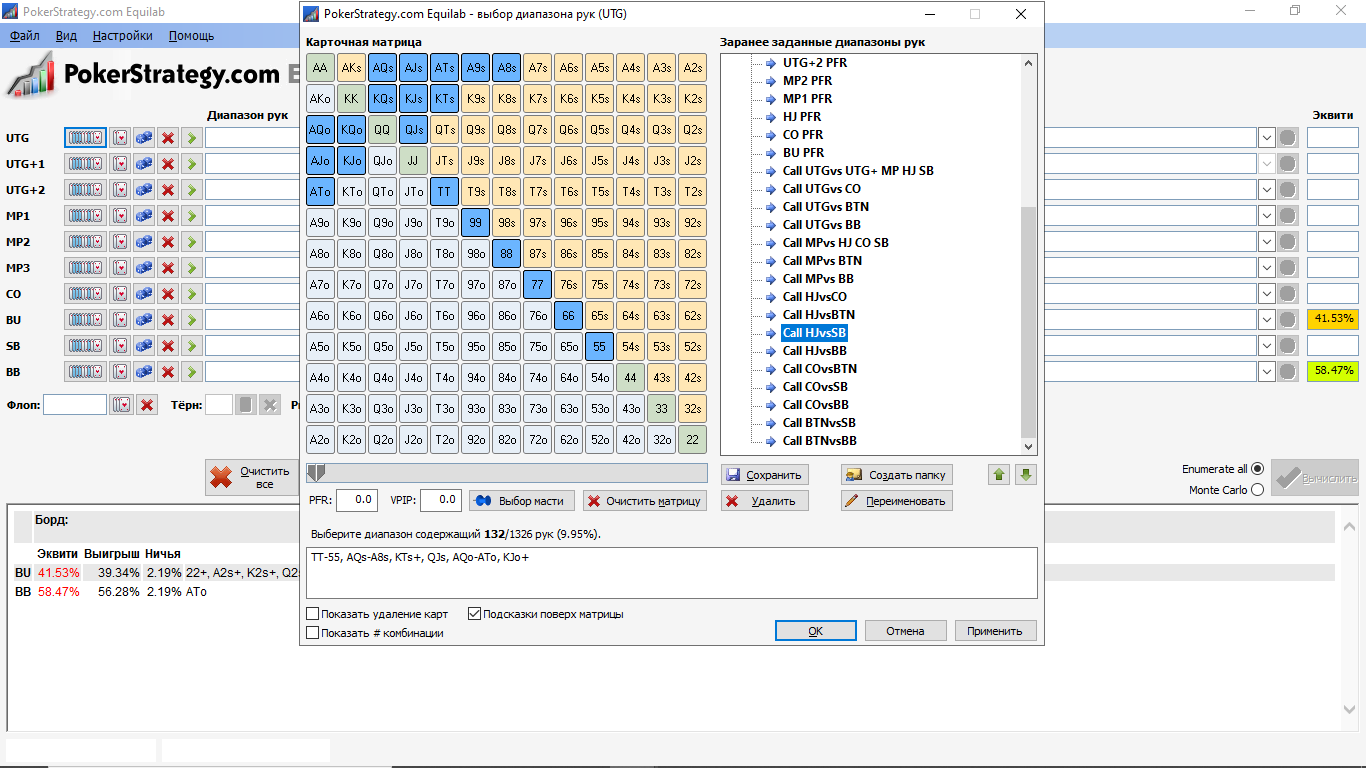Enable the Показать # комбинации checkbox
The image size is (1366, 768).
[313, 633]
